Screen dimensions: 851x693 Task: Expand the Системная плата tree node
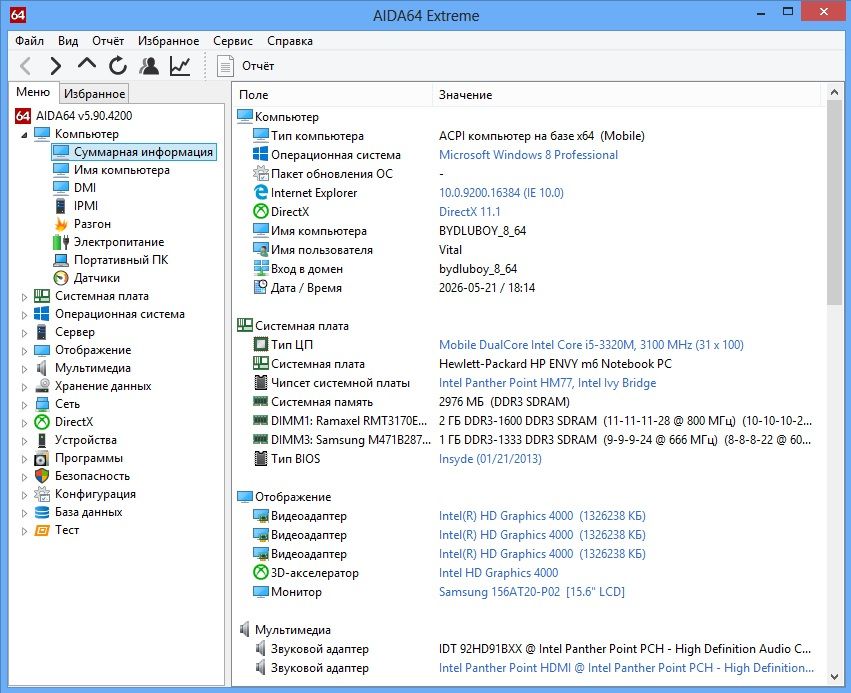(x=24, y=297)
